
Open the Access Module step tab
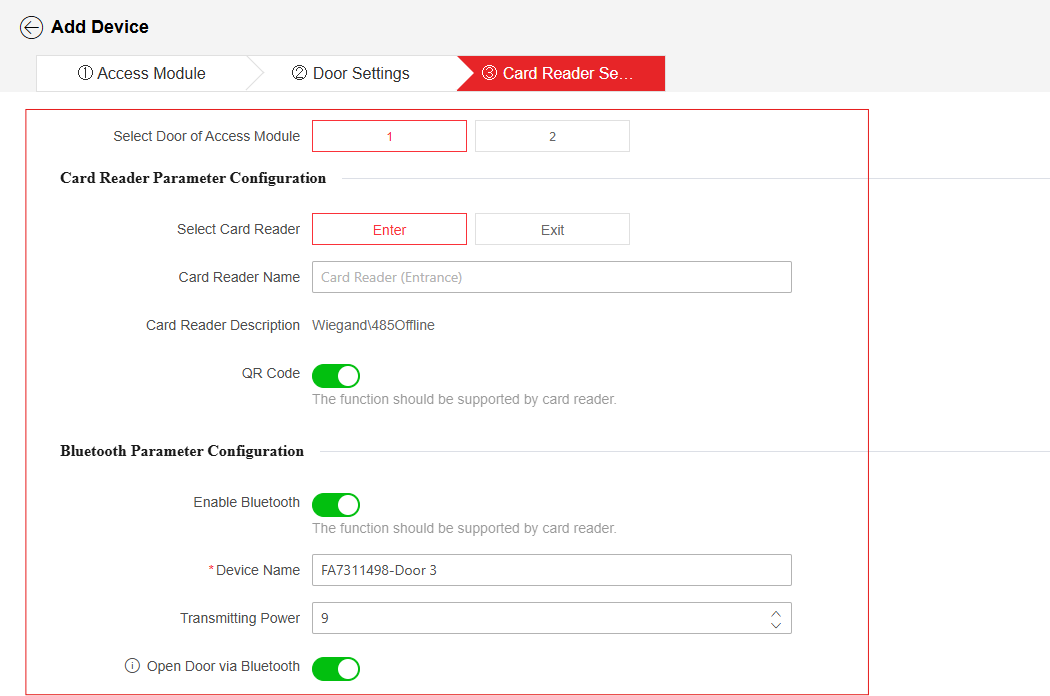click(141, 73)
